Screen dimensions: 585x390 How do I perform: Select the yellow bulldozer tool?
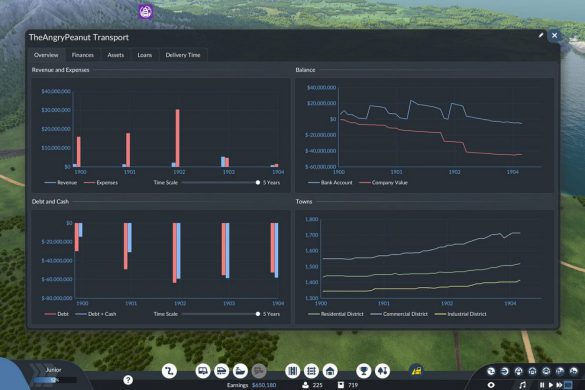[x=416, y=371]
